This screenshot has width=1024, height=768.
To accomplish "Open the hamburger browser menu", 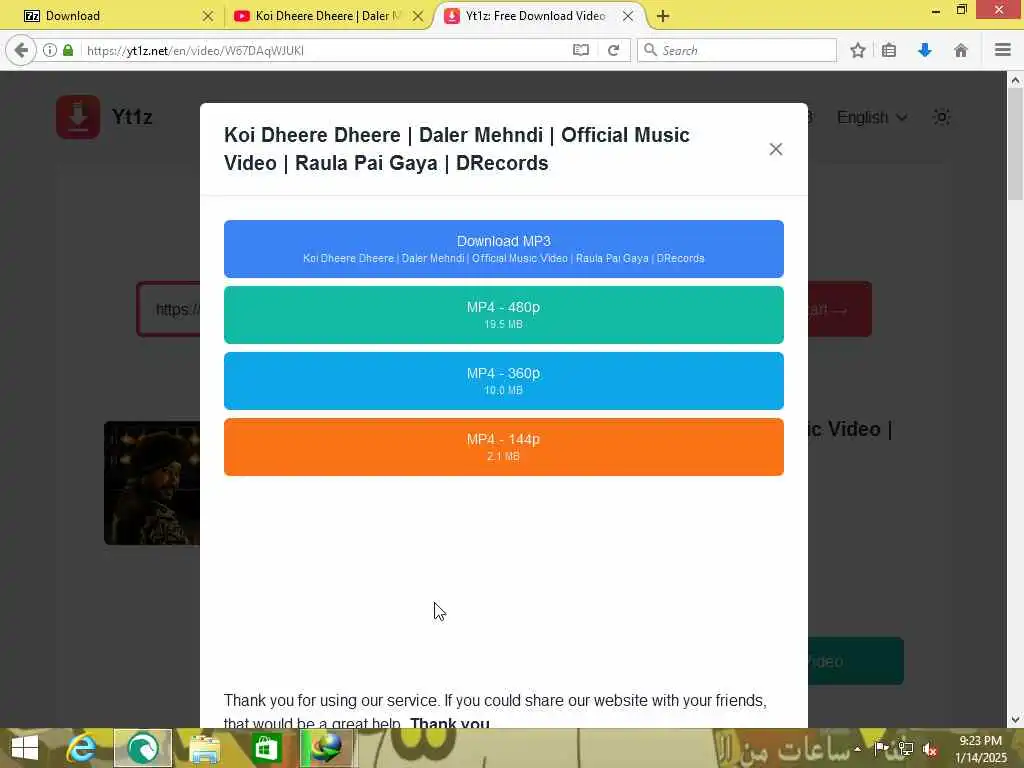I will [x=1002, y=50].
